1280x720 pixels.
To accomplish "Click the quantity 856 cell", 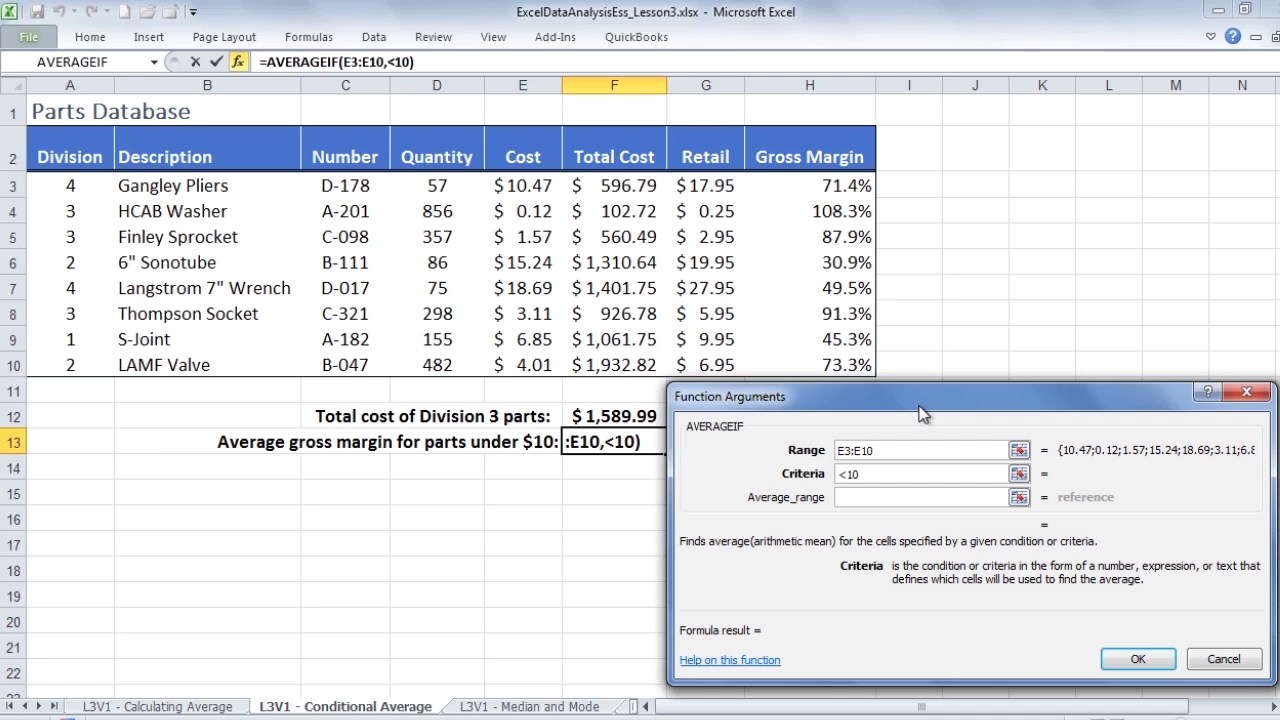I will click(x=437, y=212).
